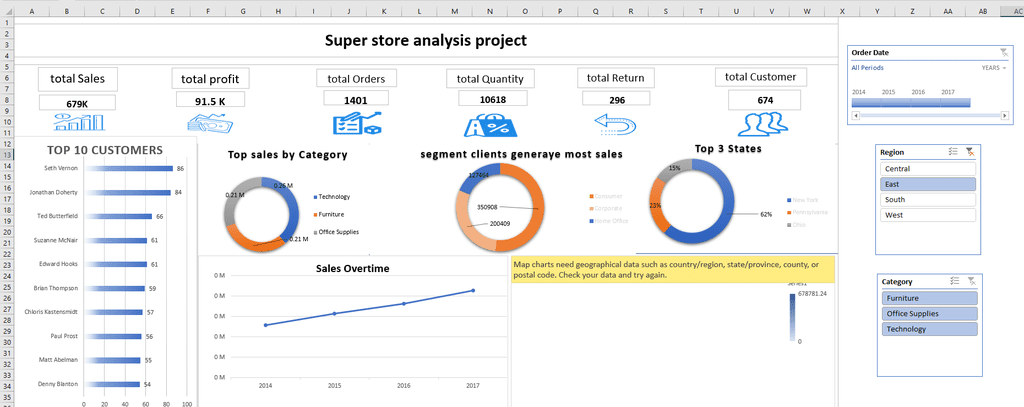Click the 350908 label on segment donut
This screenshot has width=1024, height=407.
coord(487,207)
